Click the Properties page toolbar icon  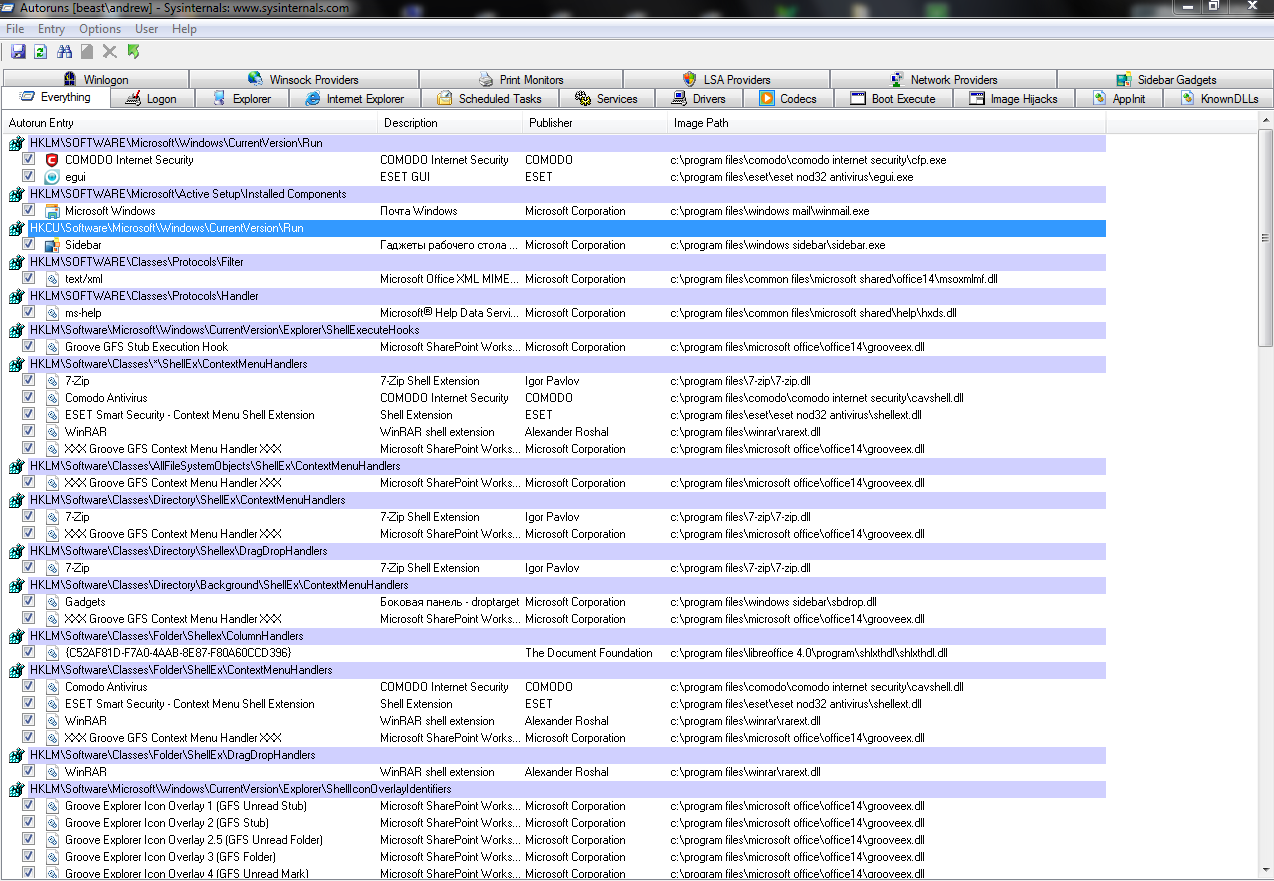[87, 51]
